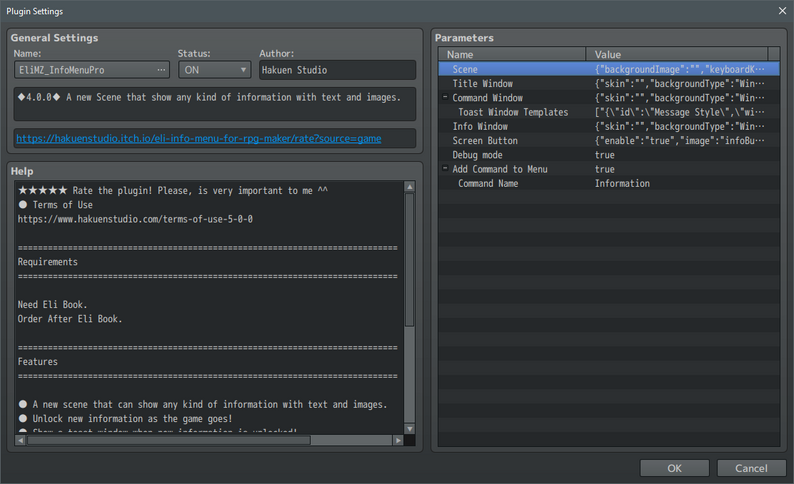Click the terms-of-use URL in Help
The width and height of the screenshot is (794, 484).
click(135, 219)
